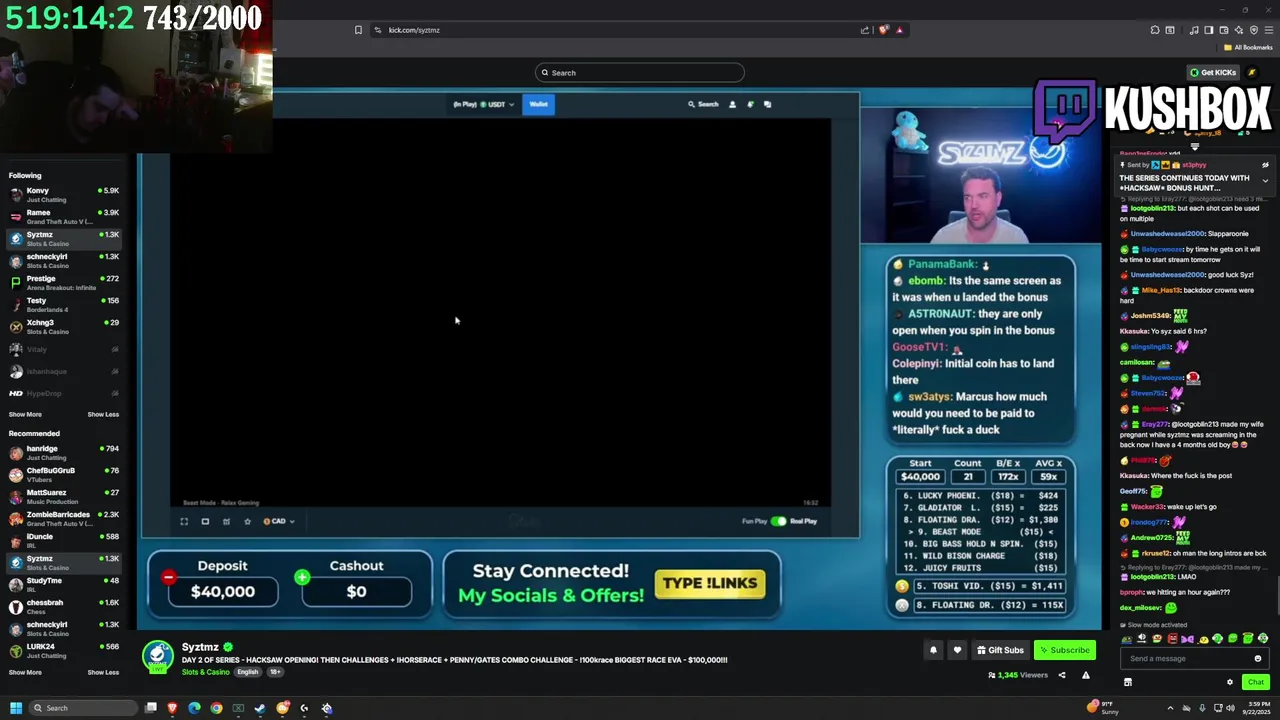Report stream warning triangle icon
The width and height of the screenshot is (1280, 720).
tap(1086, 675)
